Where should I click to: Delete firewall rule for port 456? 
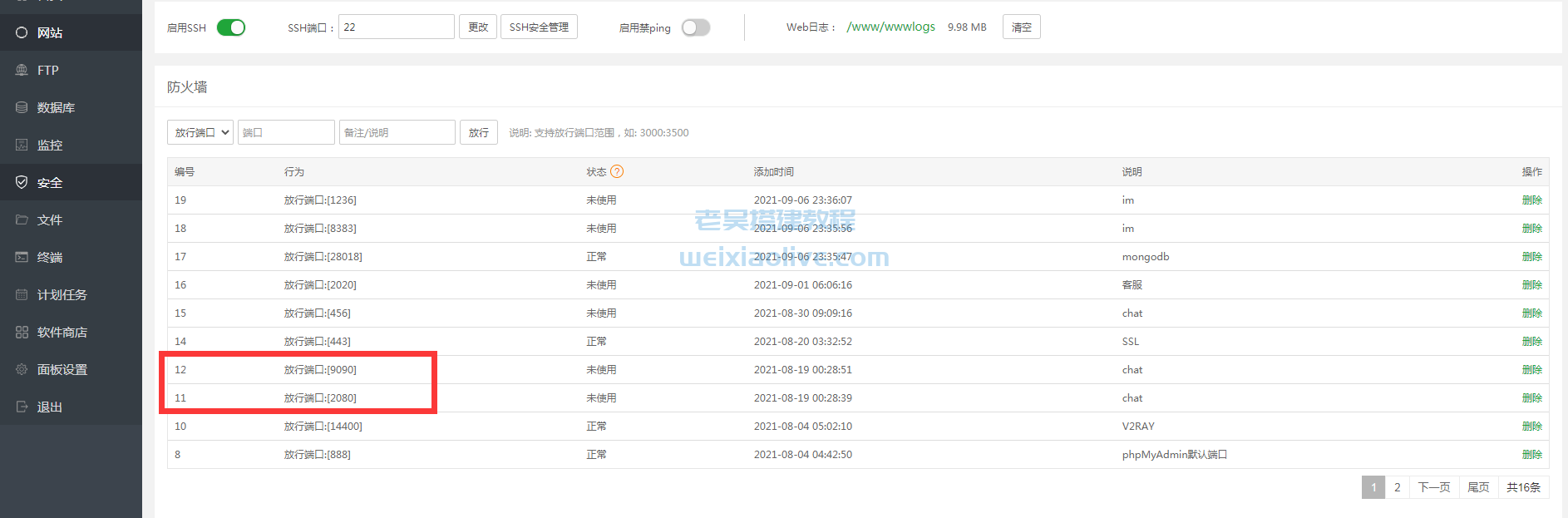click(x=1532, y=313)
